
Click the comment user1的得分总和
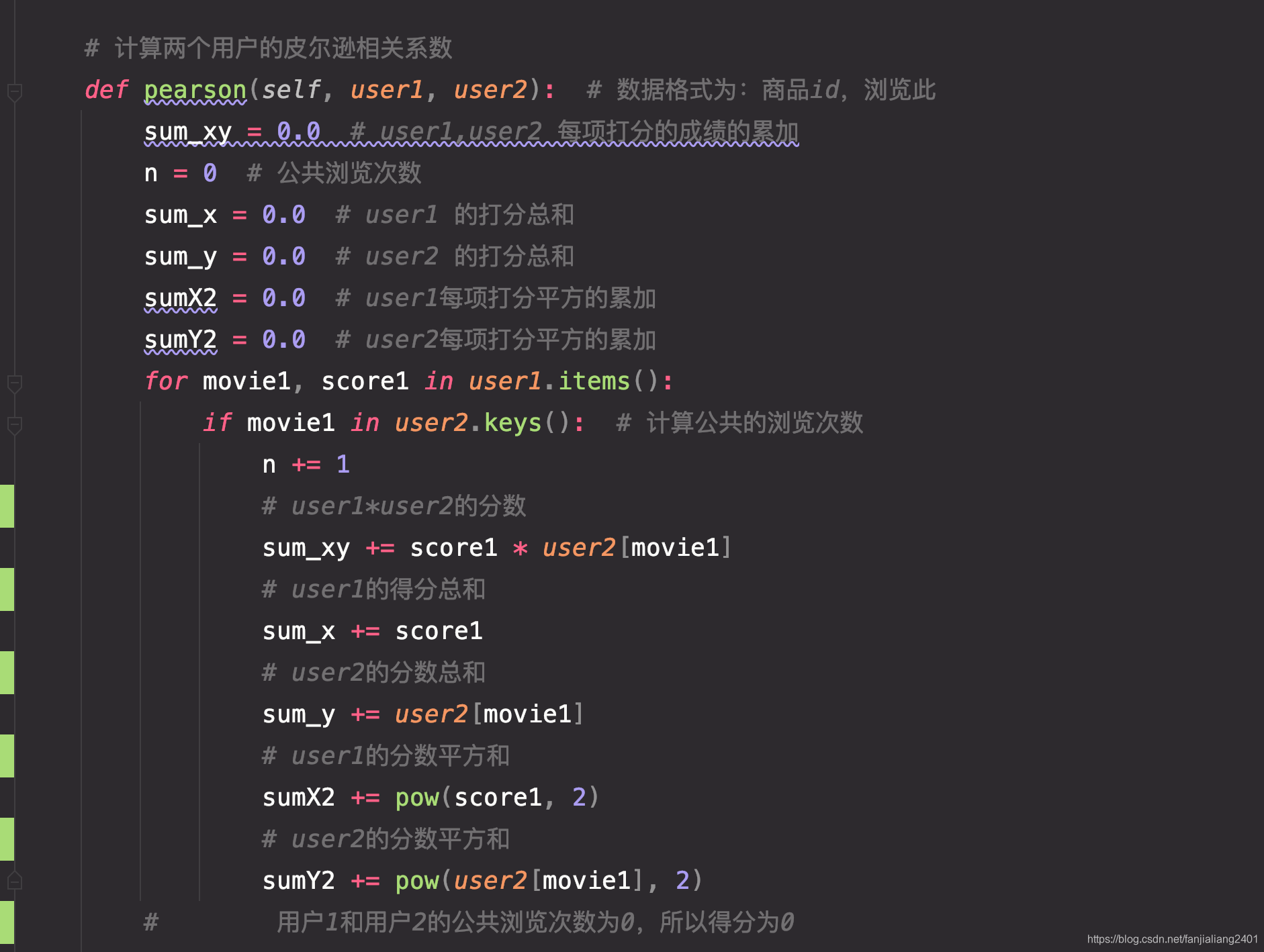pos(374,589)
